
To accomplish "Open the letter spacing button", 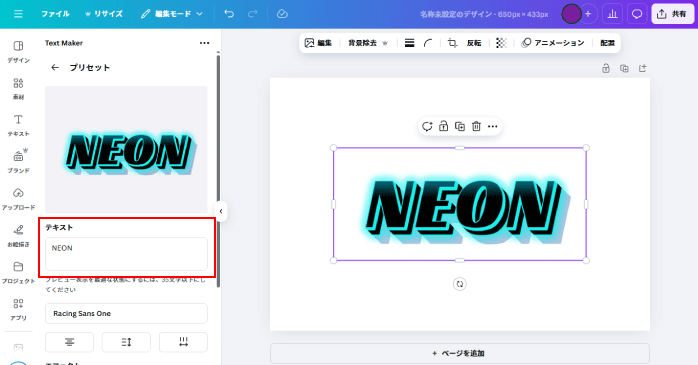I will 183,342.
